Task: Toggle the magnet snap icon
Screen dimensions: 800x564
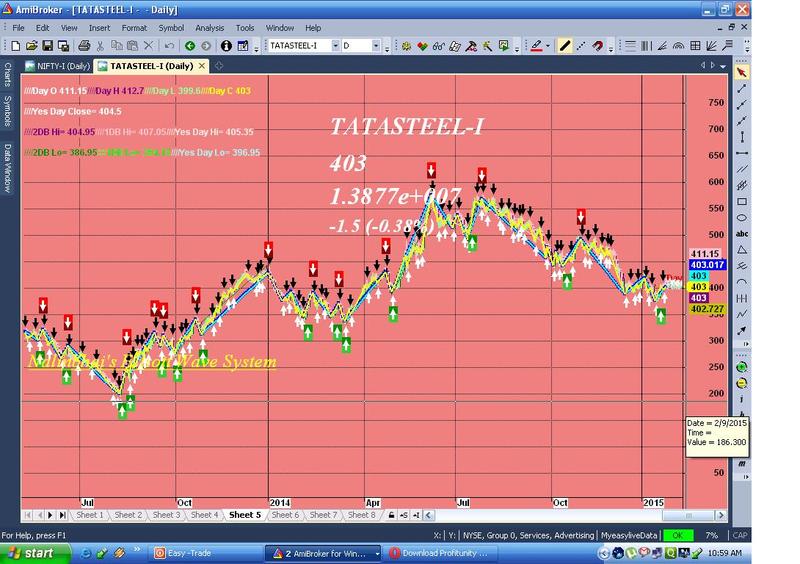Action: 597,46
